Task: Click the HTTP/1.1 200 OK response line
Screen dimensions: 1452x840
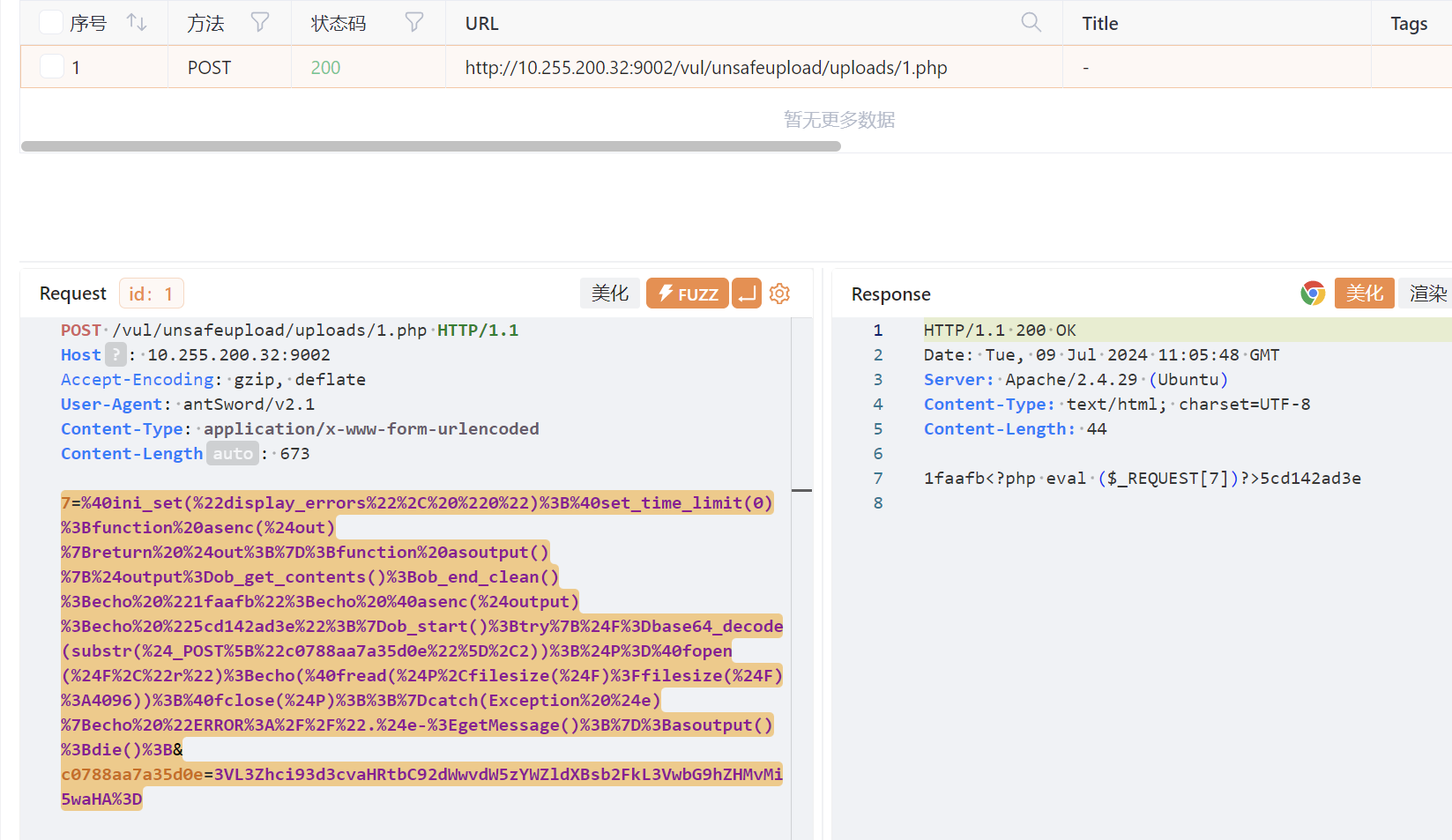Action: pos(1000,330)
